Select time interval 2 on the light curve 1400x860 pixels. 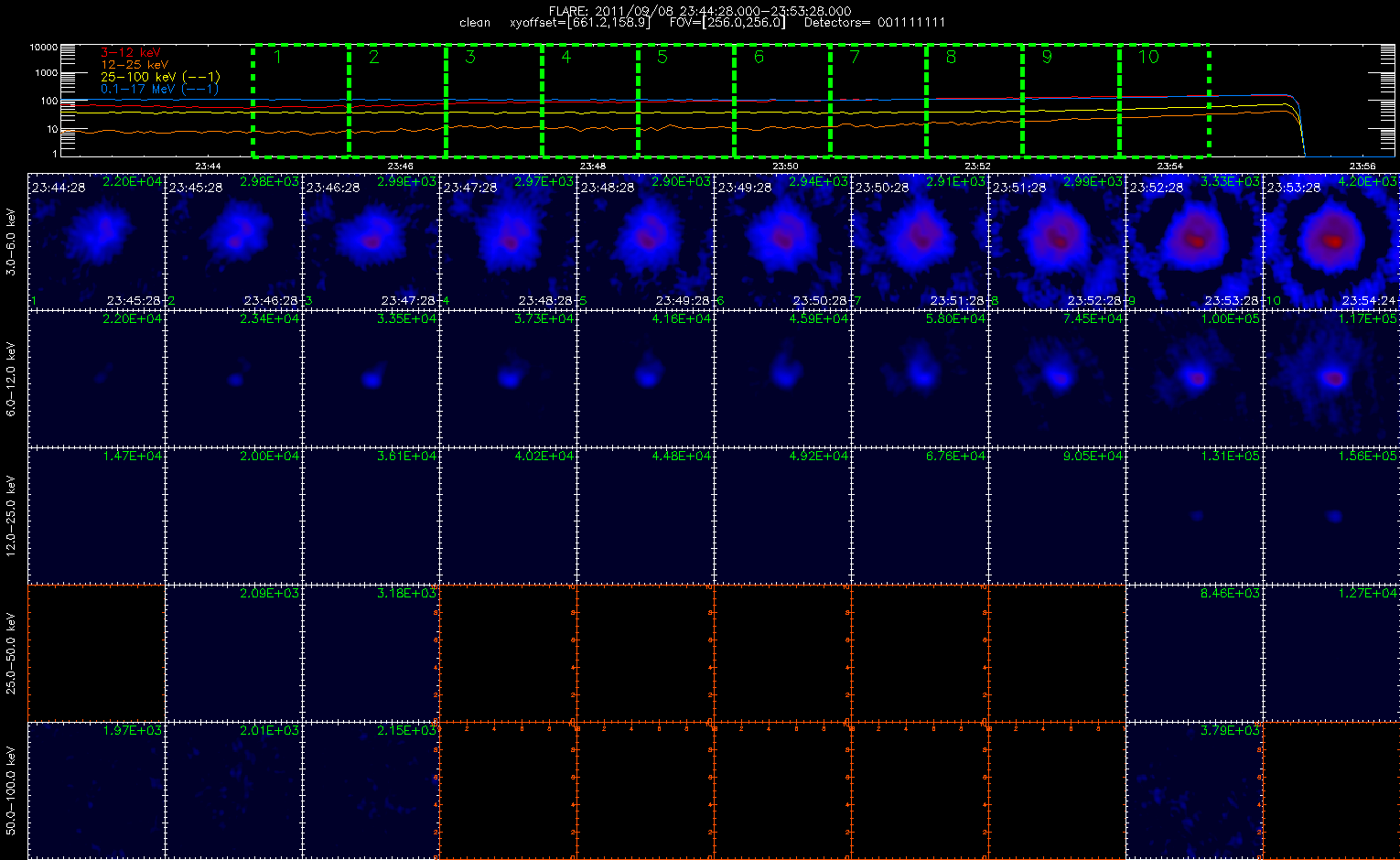[x=397, y=100]
